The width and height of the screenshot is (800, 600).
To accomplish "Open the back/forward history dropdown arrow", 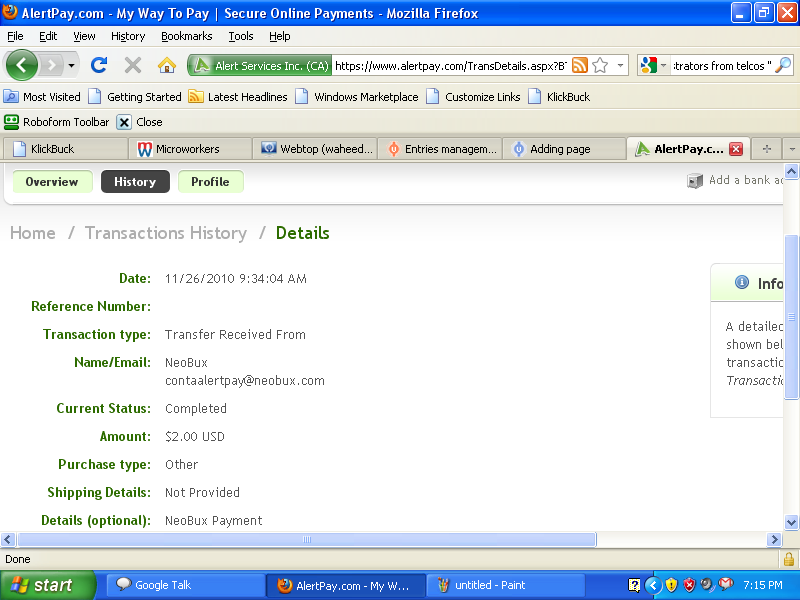I will 71,65.
